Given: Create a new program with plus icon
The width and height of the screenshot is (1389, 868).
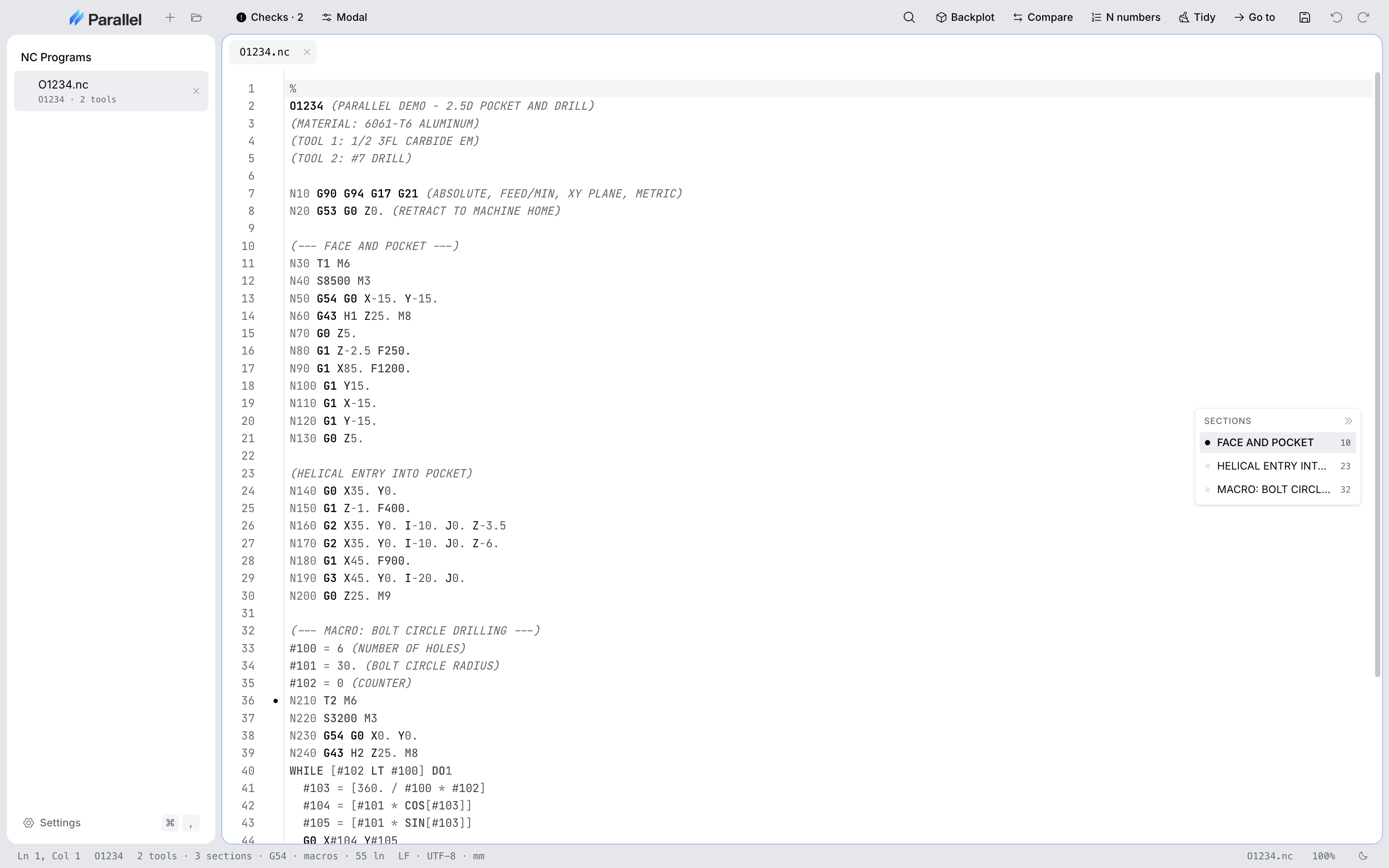Looking at the screenshot, I should [x=170, y=18].
